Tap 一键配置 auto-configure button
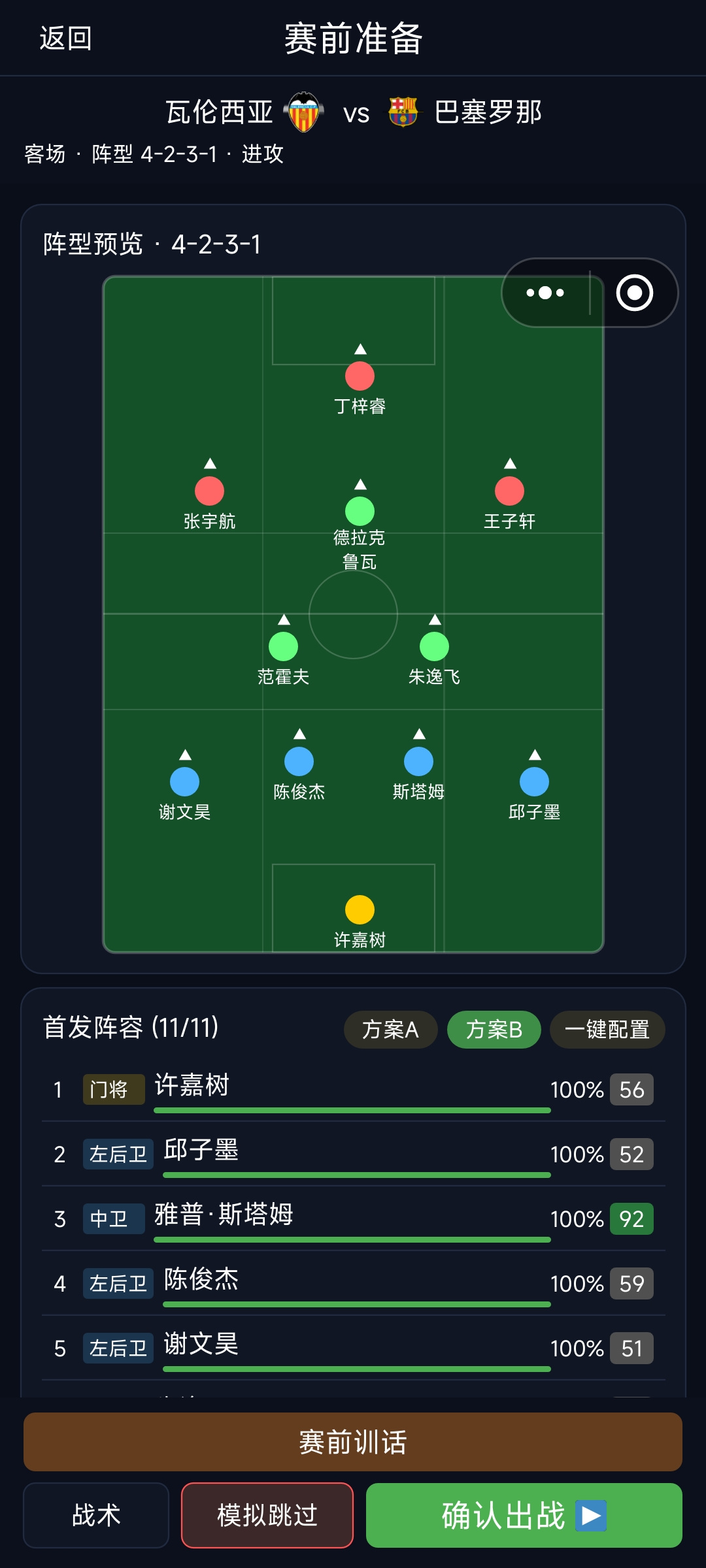This screenshot has width=706, height=1568. (607, 1030)
